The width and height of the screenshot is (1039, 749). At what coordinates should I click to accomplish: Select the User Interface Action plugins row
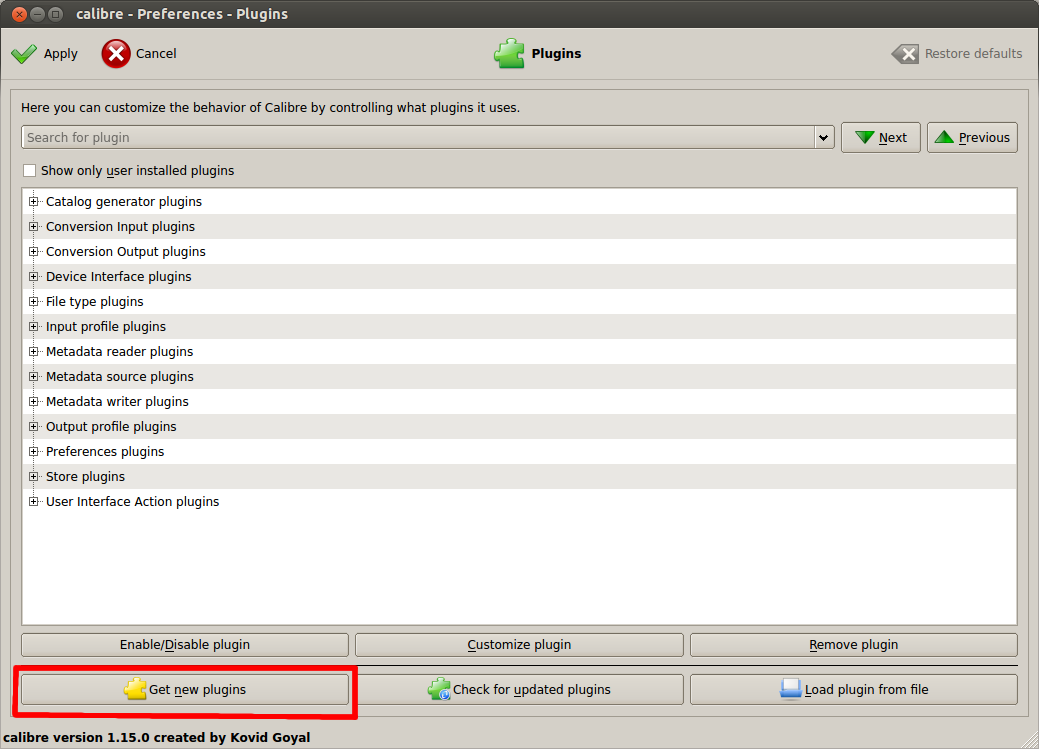click(x=520, y=502)
